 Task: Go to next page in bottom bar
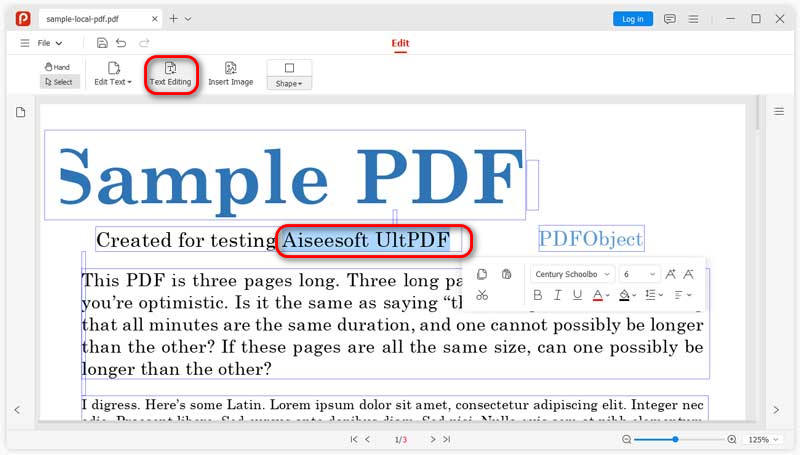pos(433,439)
